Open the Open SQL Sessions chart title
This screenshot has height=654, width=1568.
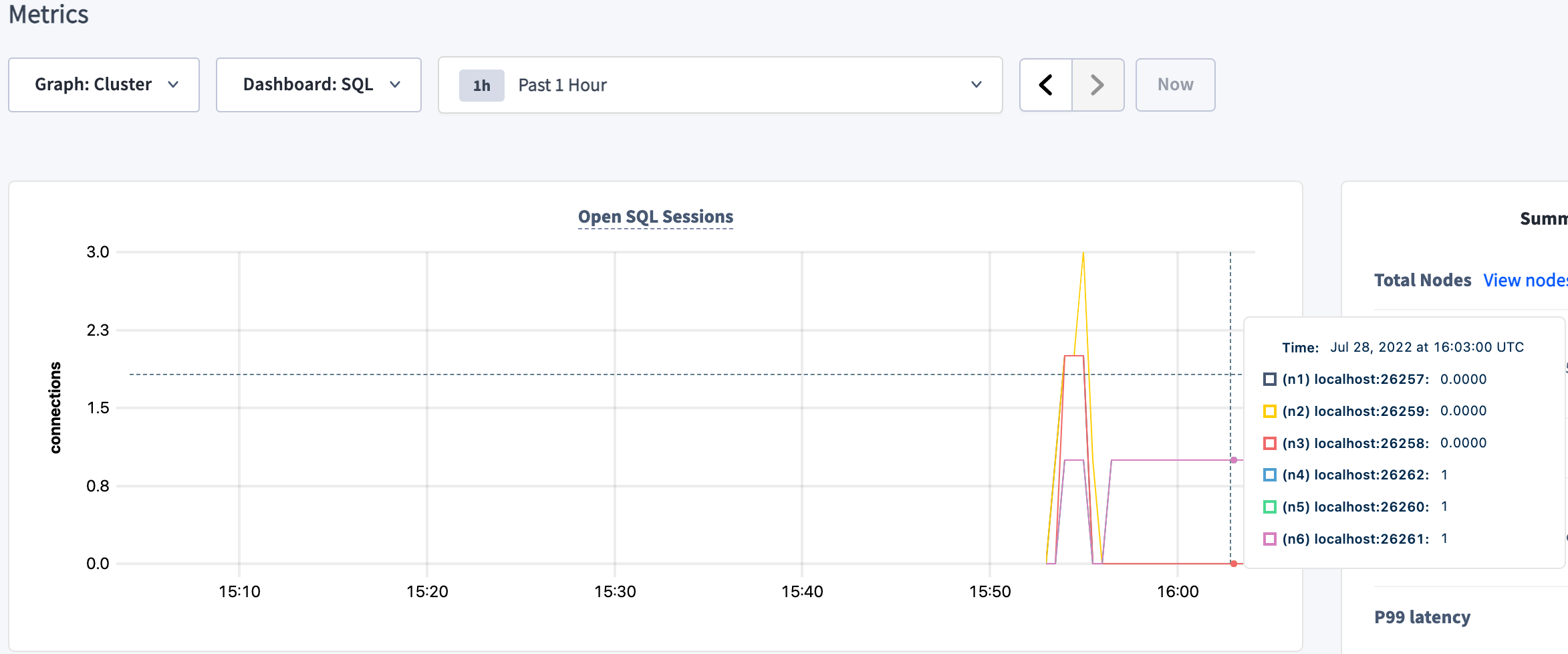coord(655,217)
